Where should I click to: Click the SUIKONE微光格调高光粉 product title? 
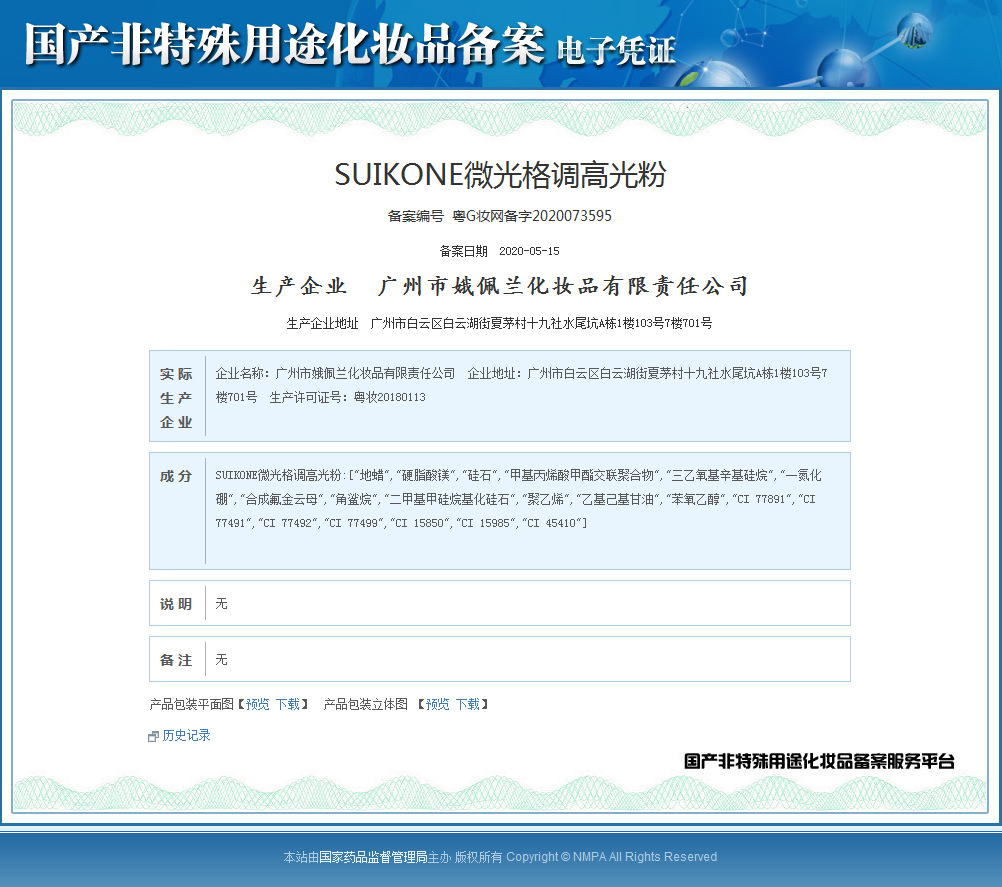tap(499, 175)
